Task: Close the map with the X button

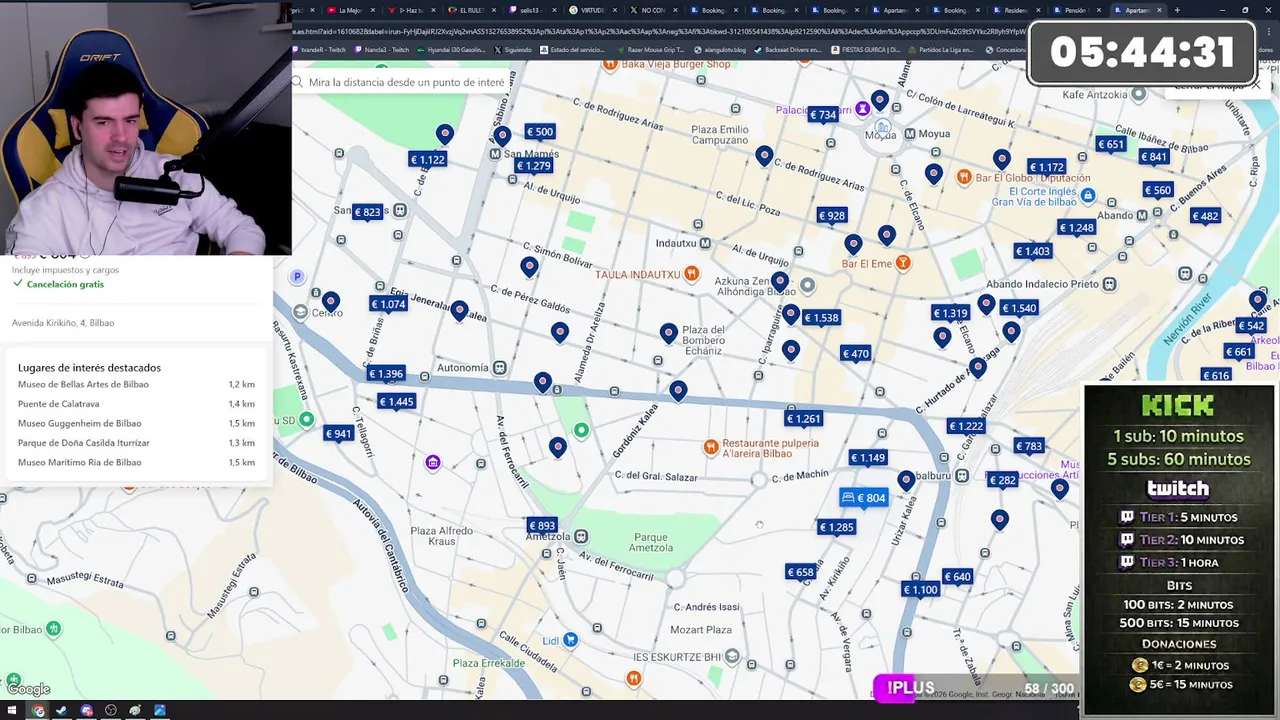Action: tap(1256, 85)
